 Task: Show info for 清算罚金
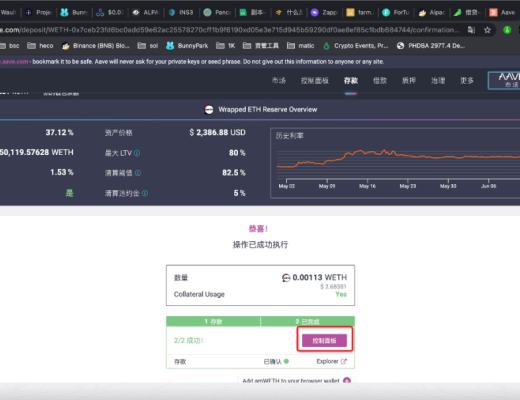(x=145, y=193)
